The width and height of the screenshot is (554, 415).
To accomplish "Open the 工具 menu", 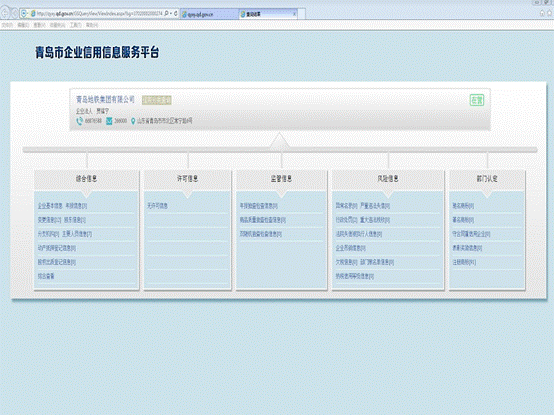I will (x=76, y=25).
